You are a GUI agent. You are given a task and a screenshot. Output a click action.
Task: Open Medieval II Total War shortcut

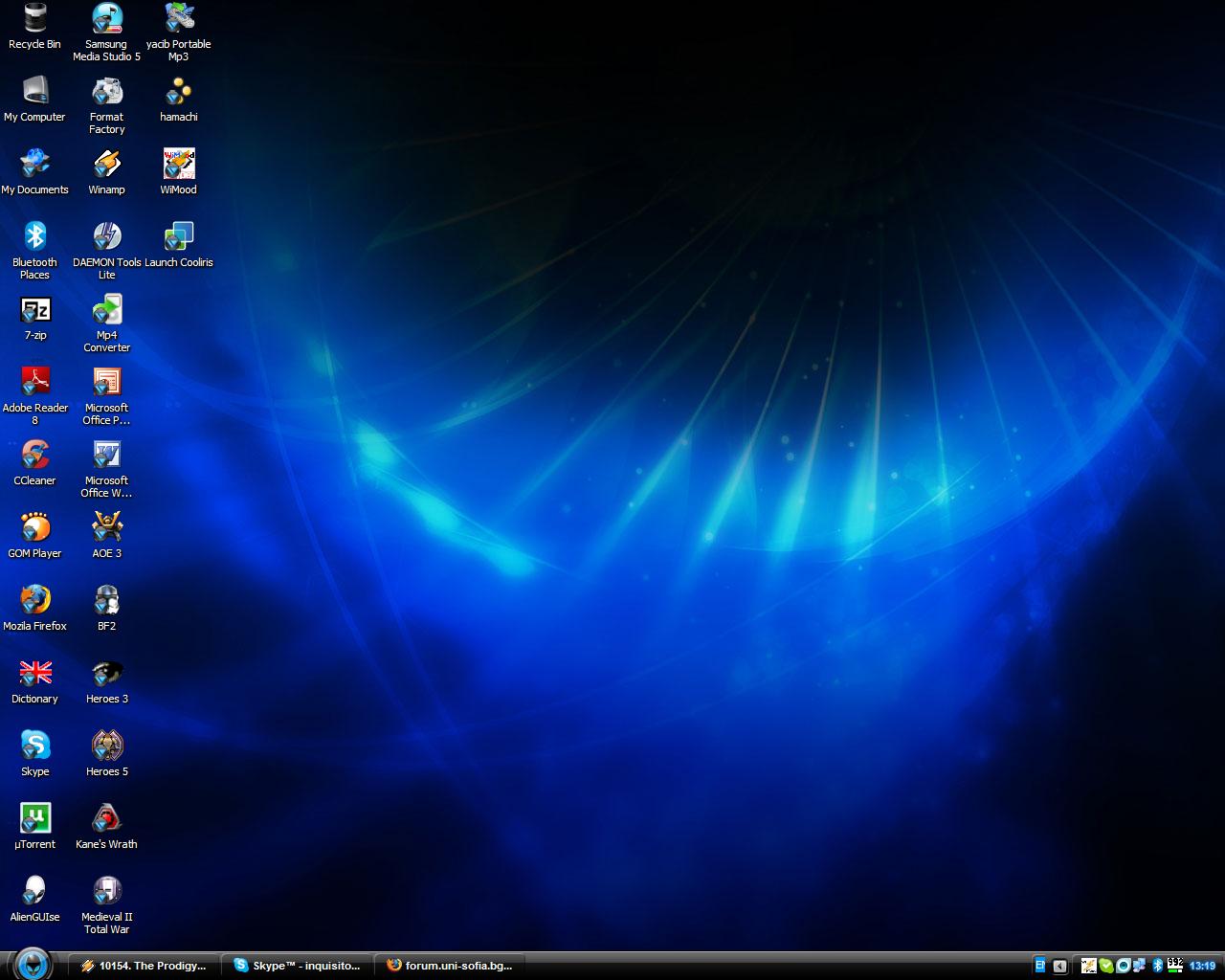(x=106, y=892)
